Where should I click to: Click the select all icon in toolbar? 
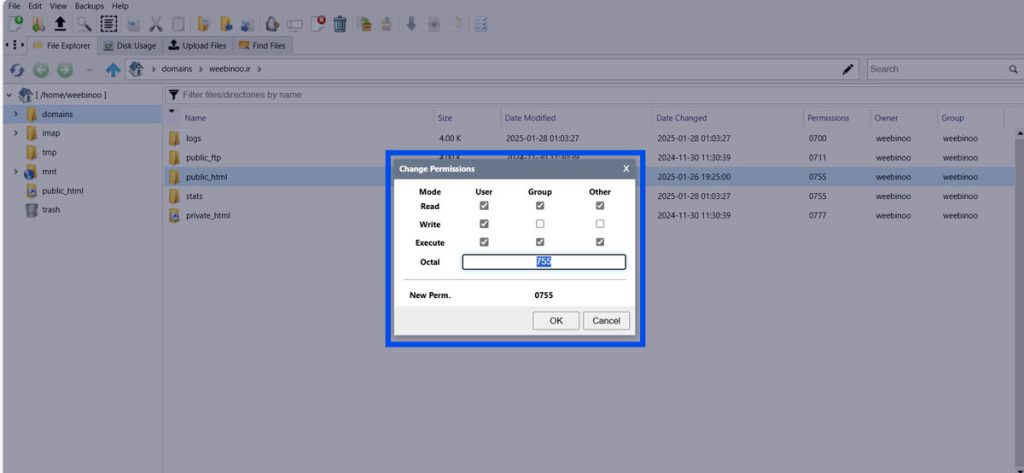click(x=109, y=23)
